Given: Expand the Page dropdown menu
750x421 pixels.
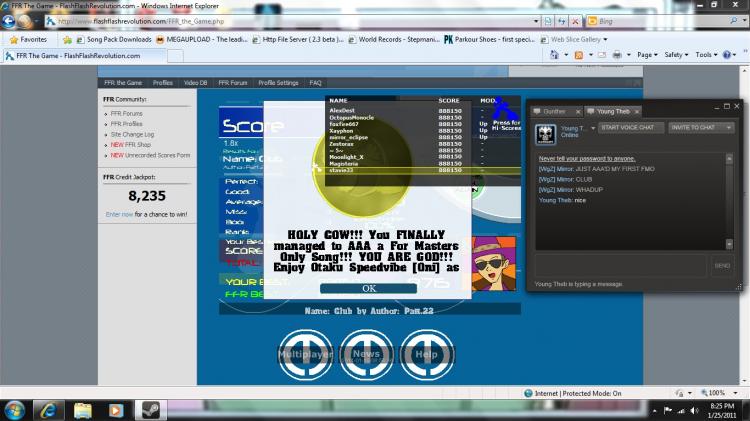Looking at the screenshot, I should pos(647,55).
